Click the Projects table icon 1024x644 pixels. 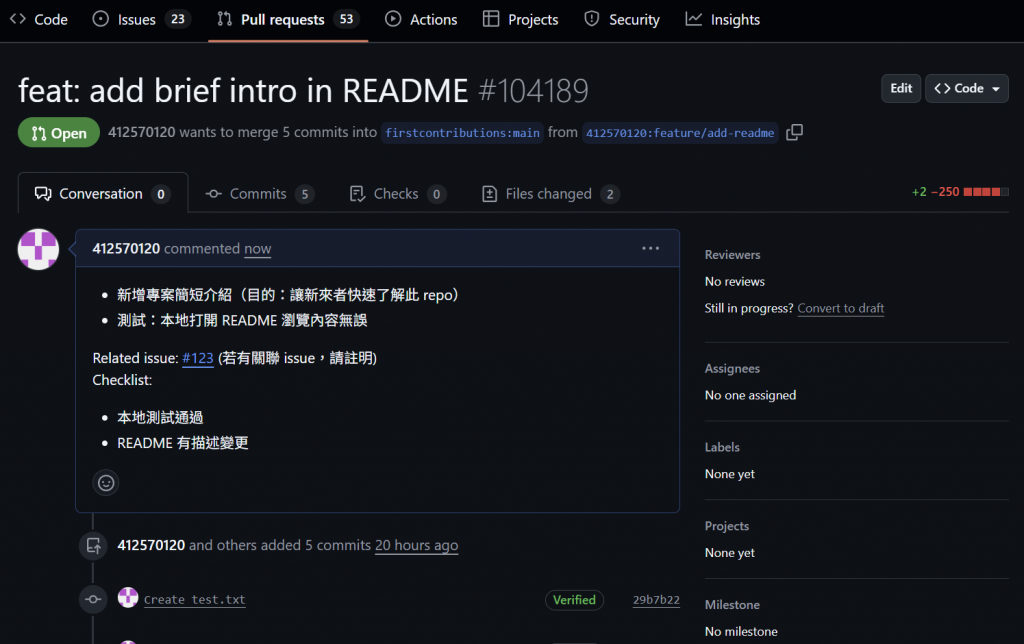[490, 19]
